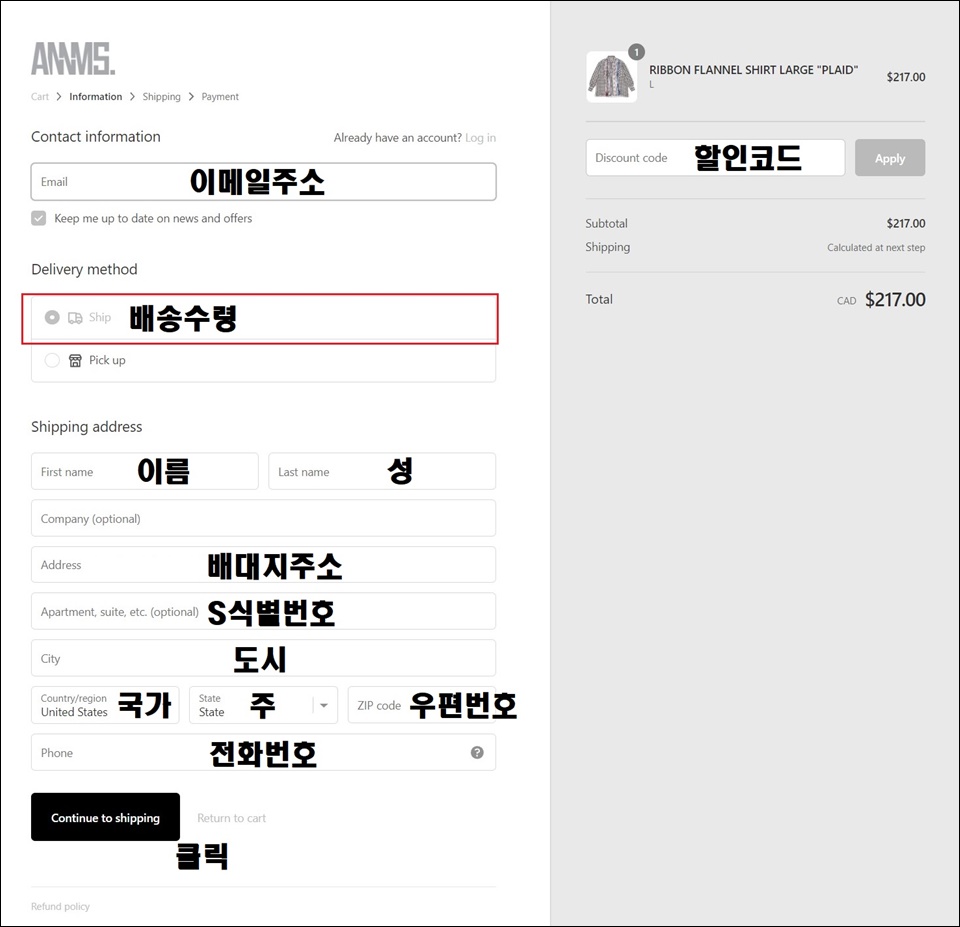The image size is (960, 927).
Task: Click the store icon beside Pick up
Action: point(75,361)
